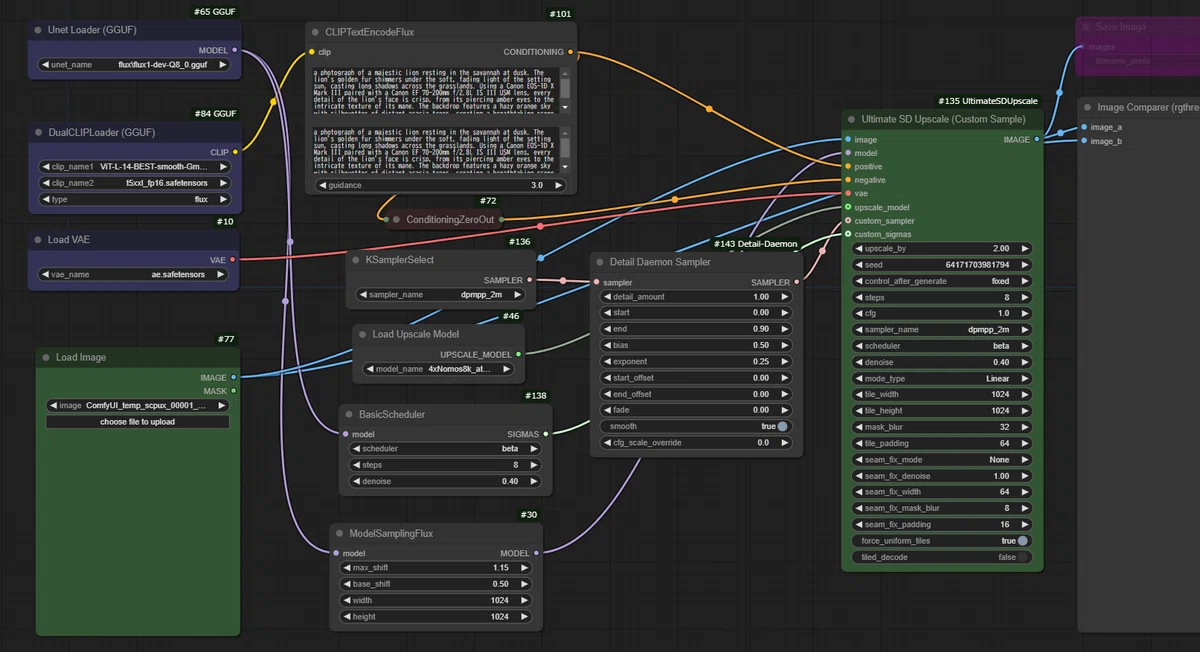The height and width of the screenshot is (652, 1200).
Task: Change the type combo set to flux
Action: (134, 199)
